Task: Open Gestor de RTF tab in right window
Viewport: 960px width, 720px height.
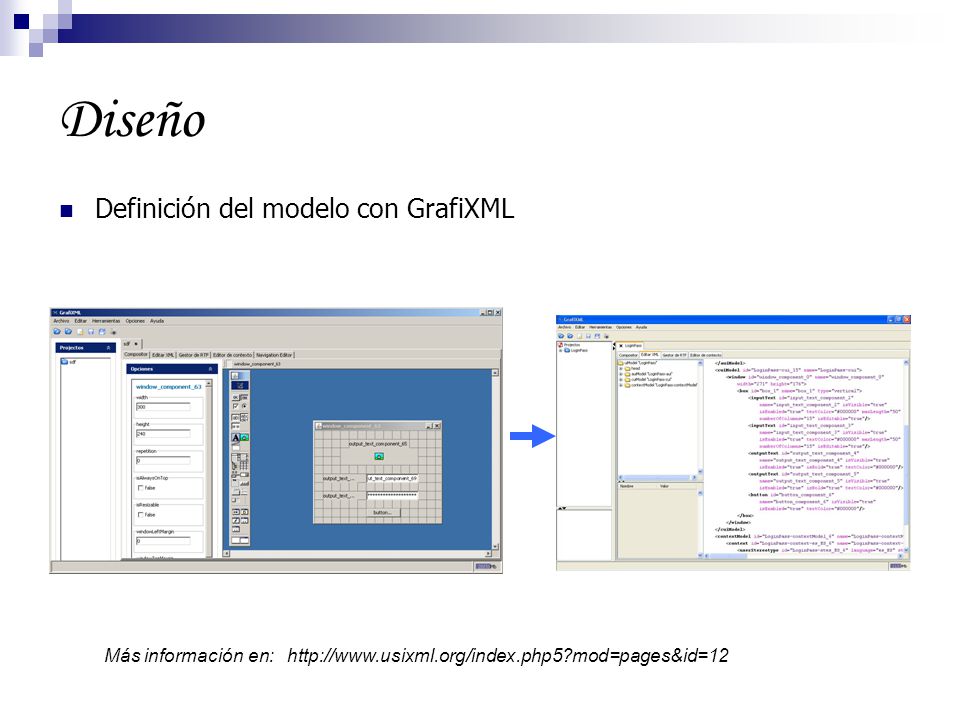Action: click(675, 355)
